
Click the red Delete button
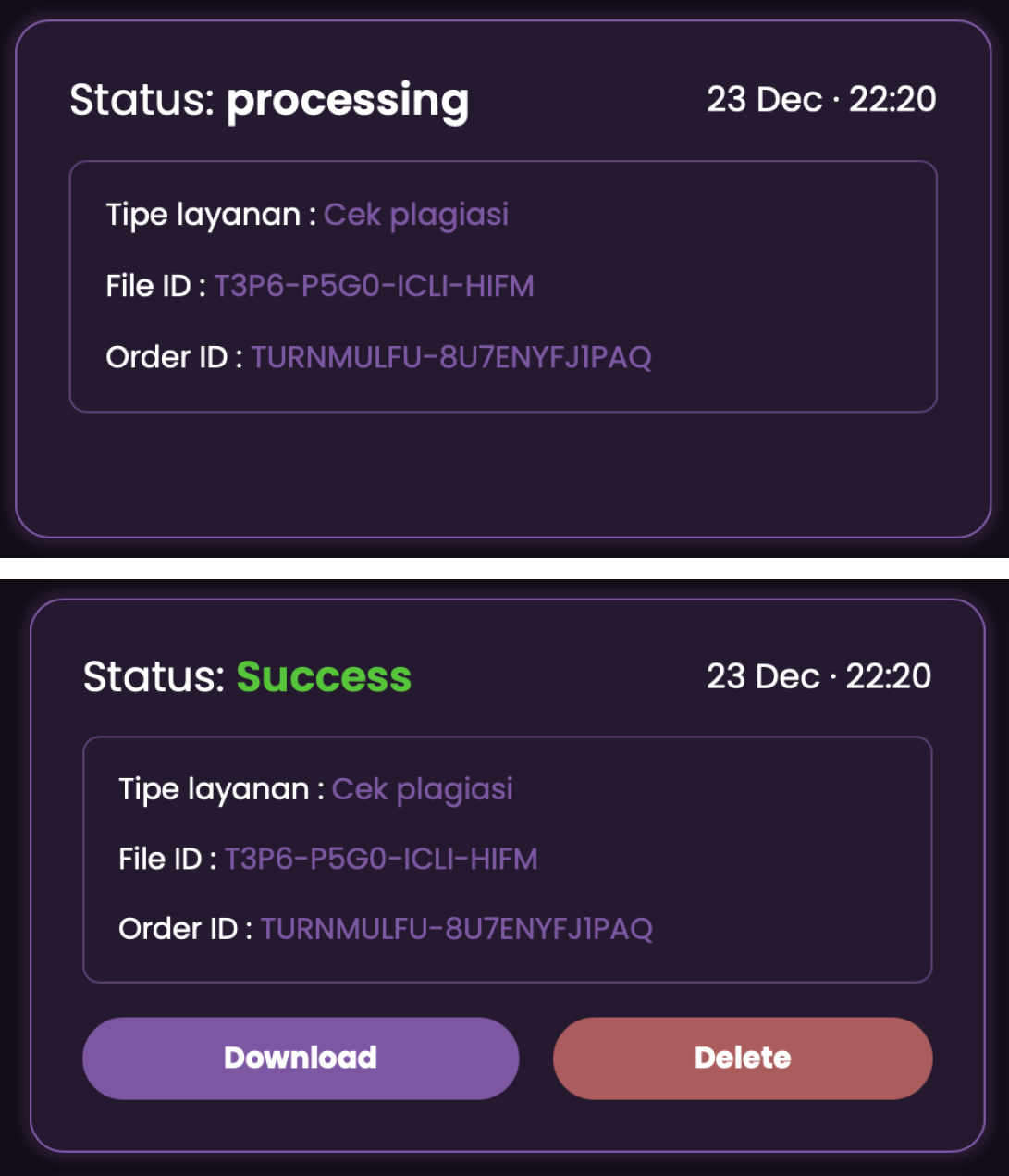(x=743, y=1058)
